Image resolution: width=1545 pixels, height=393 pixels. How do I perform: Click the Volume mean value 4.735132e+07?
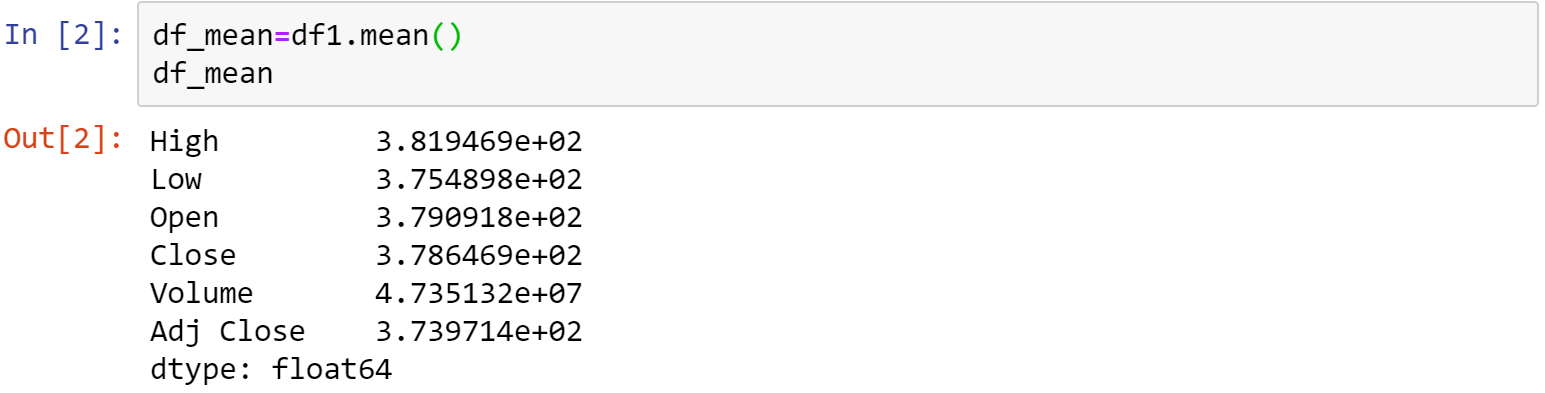(479, 294)
